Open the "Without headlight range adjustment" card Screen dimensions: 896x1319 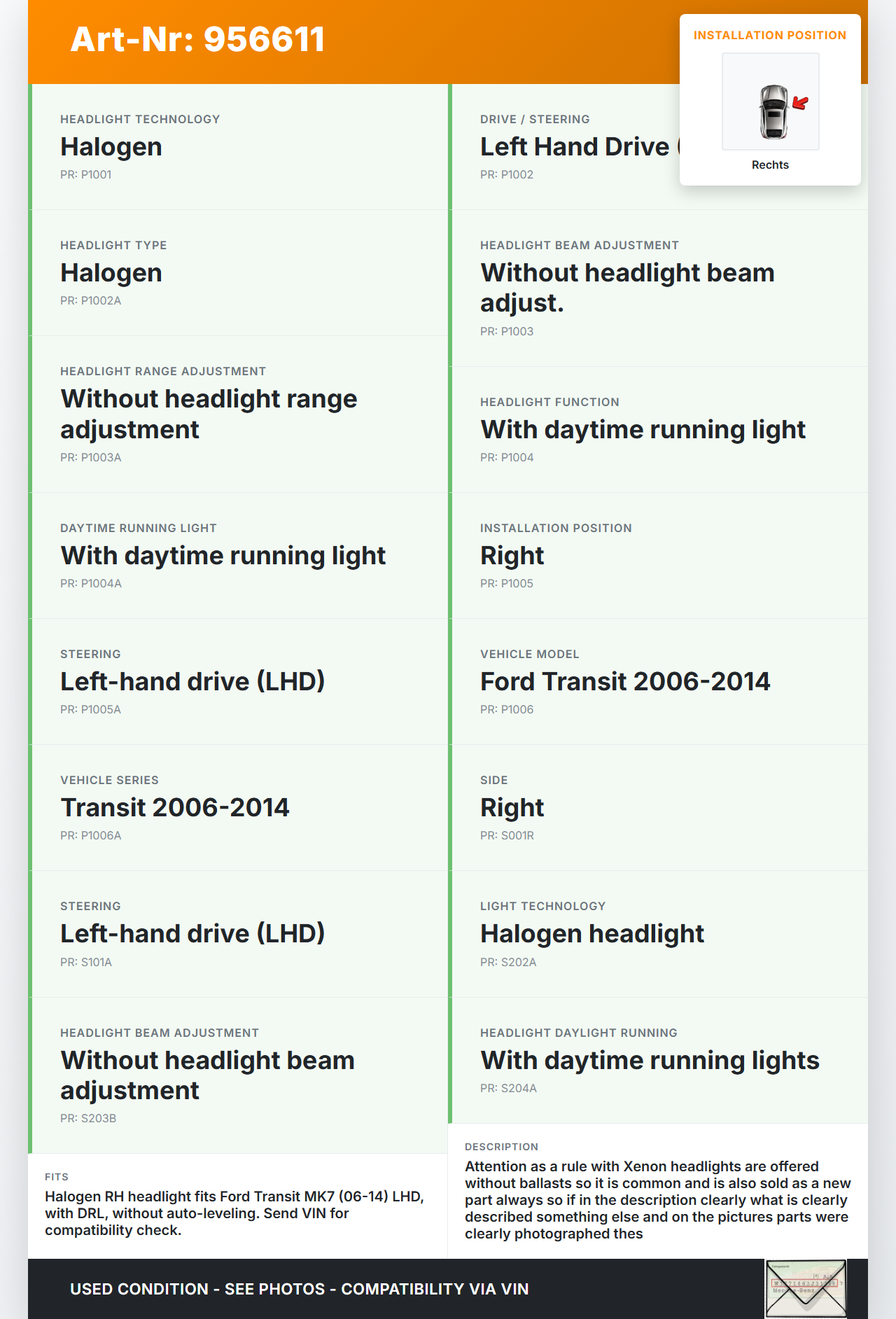(238, 414)
